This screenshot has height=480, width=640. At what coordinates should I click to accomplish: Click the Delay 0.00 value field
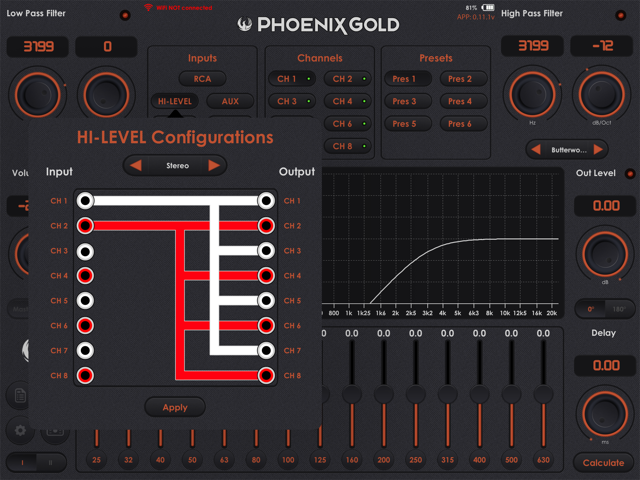tap(606, 365)
